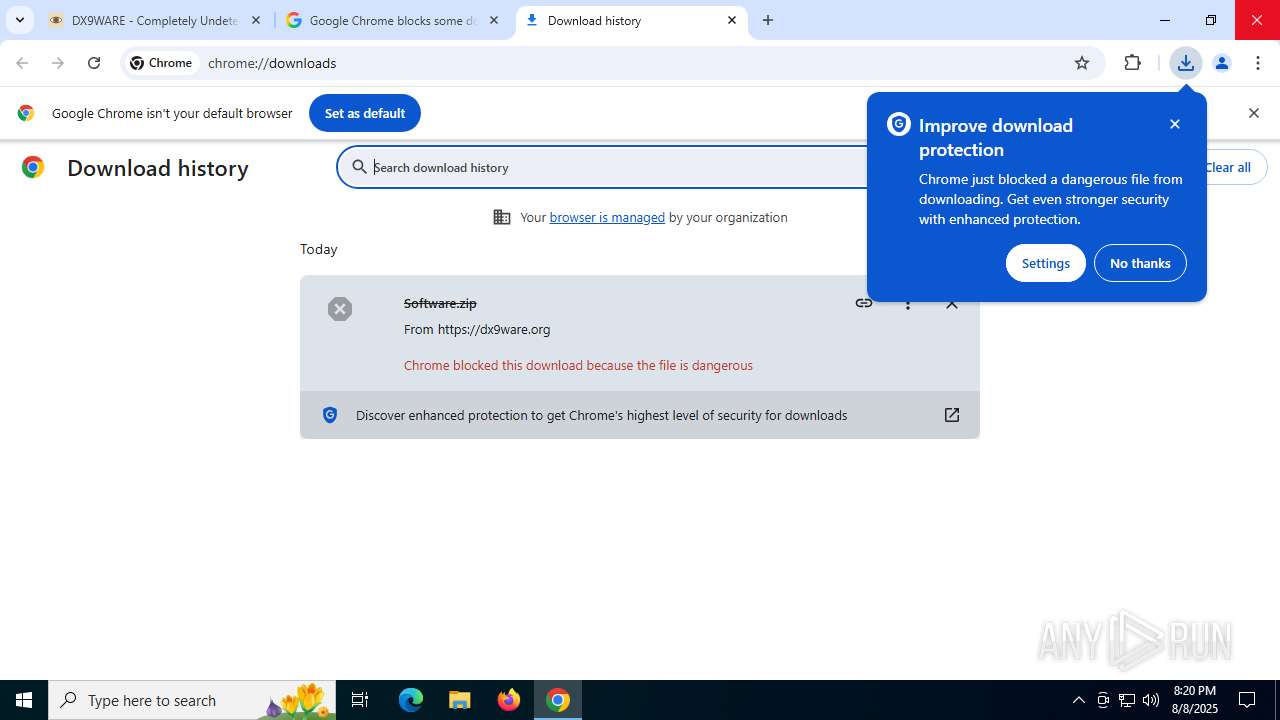Click the Software.zip file name

(440, 303)
